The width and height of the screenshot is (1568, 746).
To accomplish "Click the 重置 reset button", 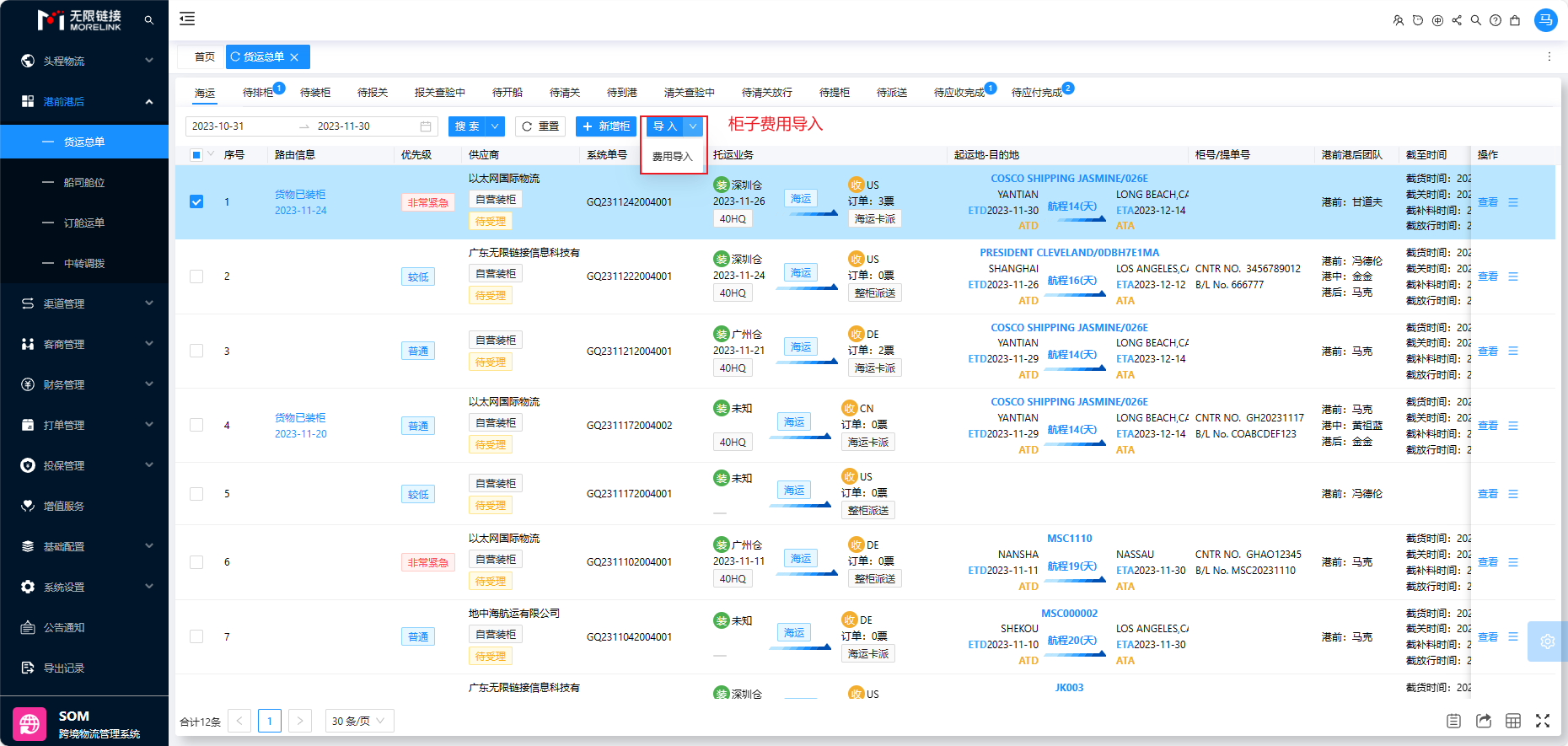I will coord(540,126).
